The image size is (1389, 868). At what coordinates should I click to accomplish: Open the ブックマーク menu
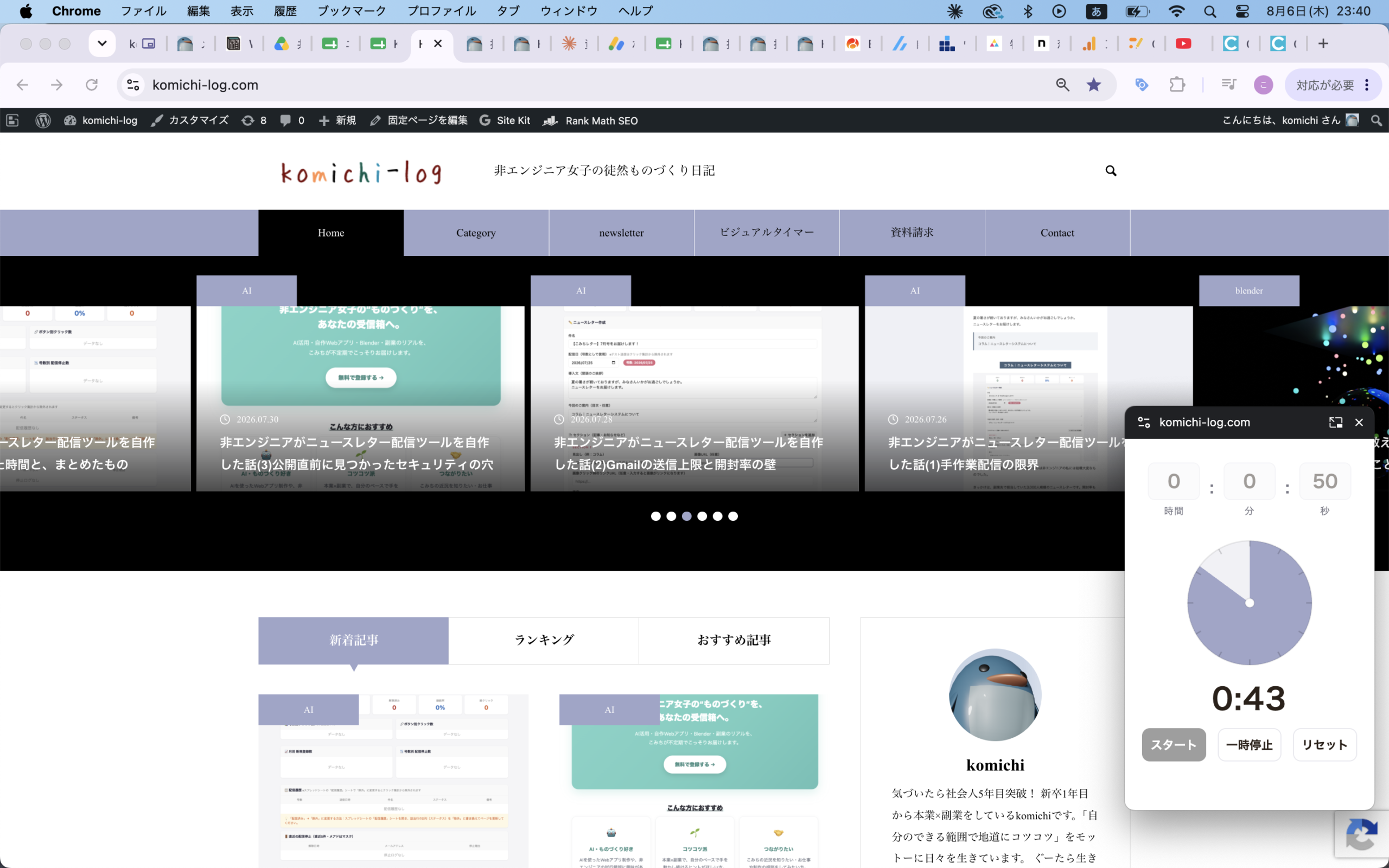tap(352, 11)
